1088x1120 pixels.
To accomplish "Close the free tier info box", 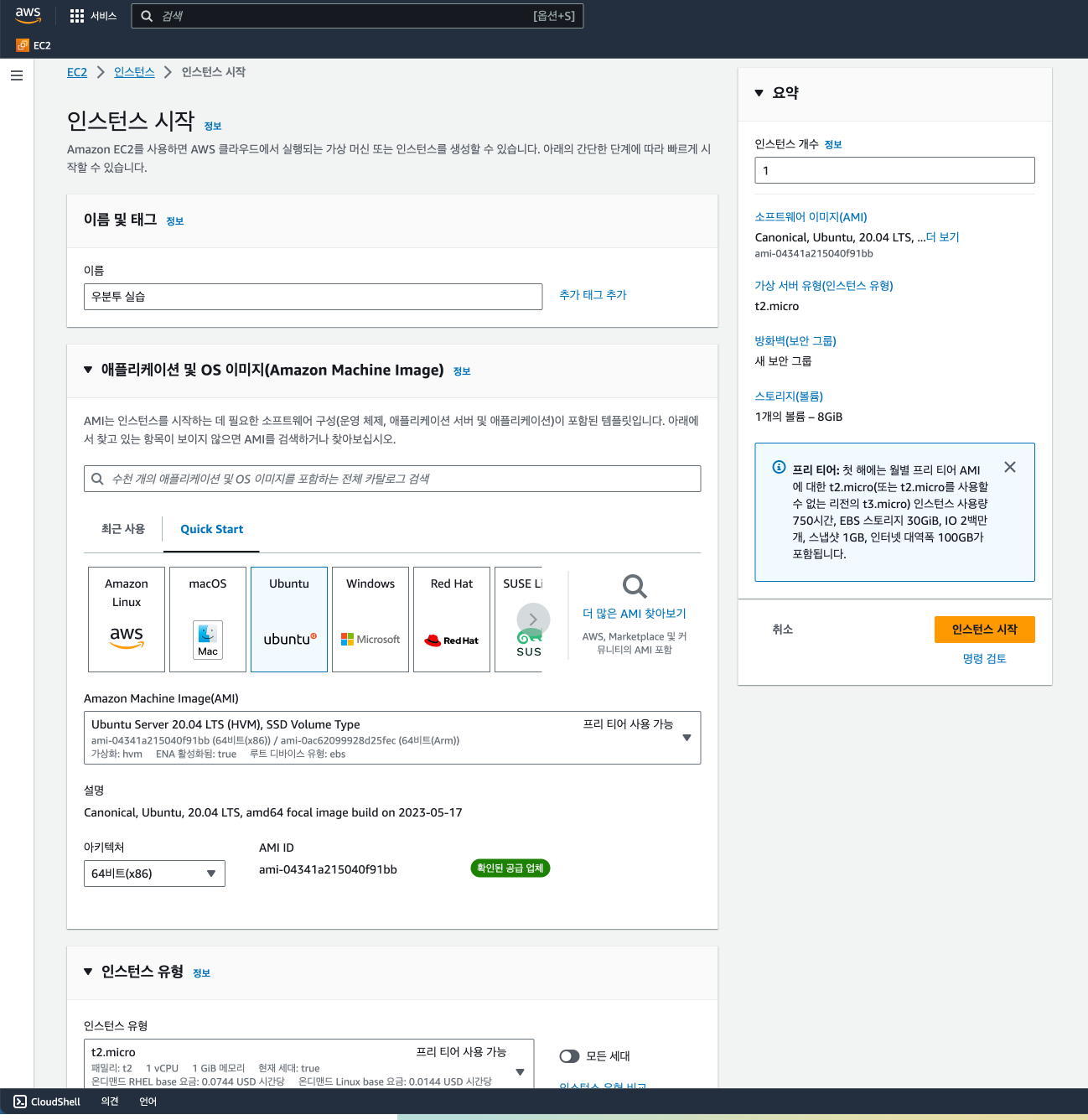I will 1010,467.
